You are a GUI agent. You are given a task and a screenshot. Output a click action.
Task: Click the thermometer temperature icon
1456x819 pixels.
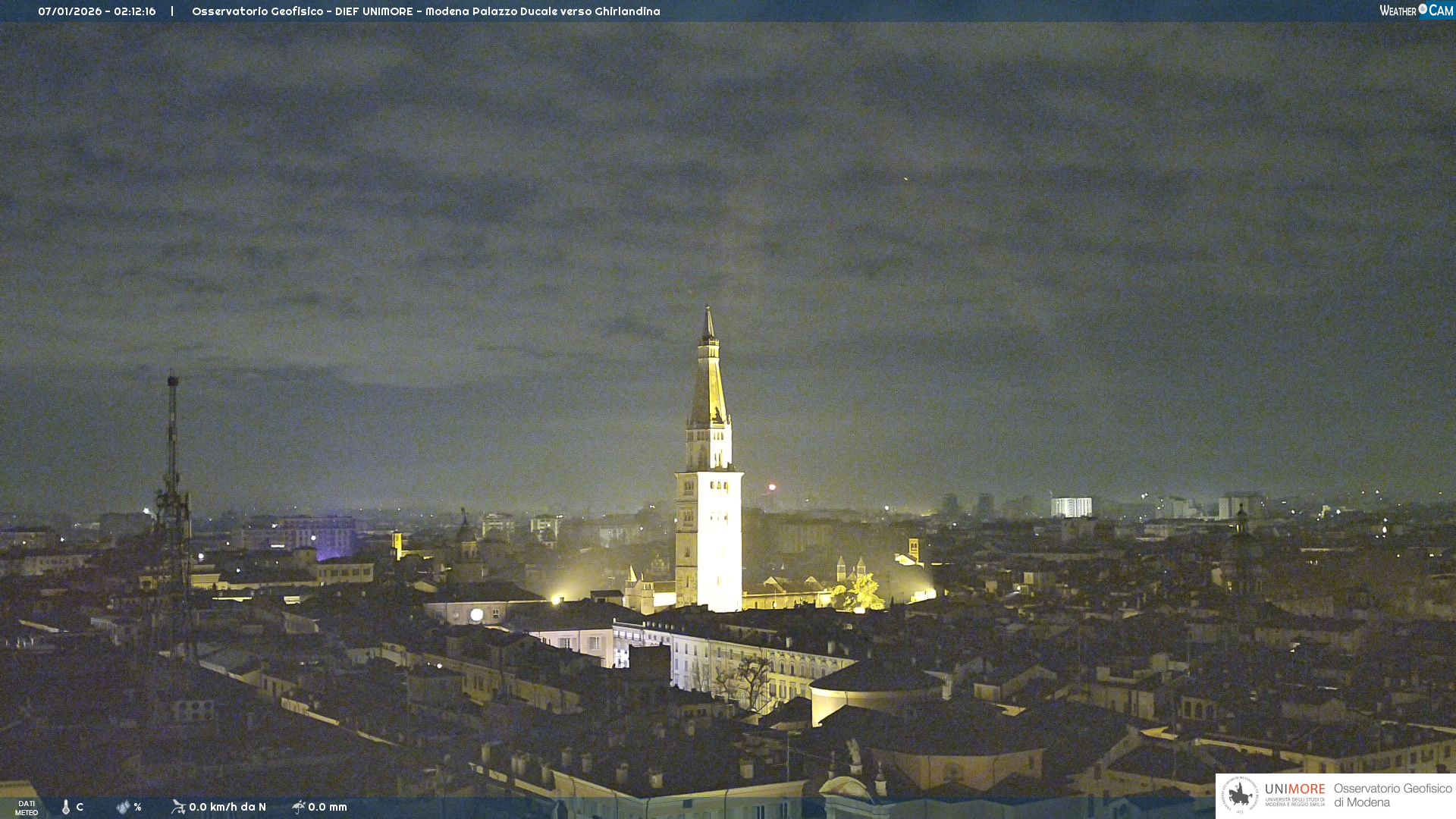66,807
